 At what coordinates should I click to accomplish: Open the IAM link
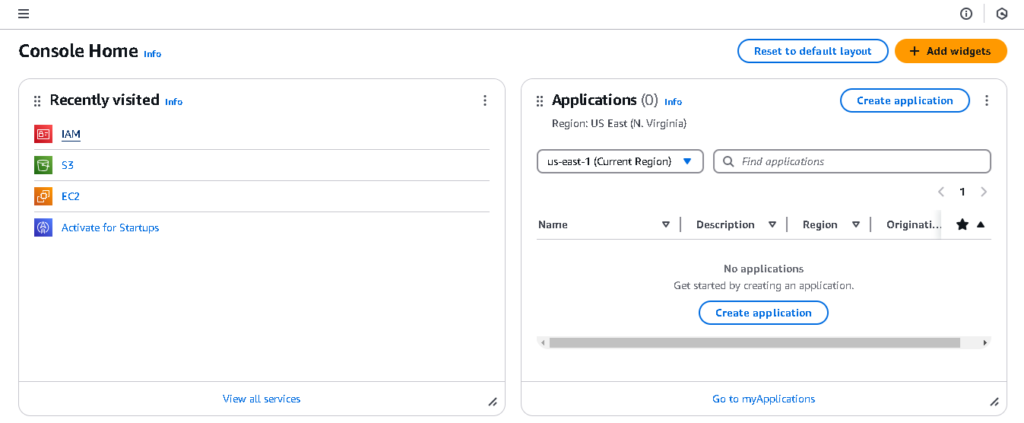point(71,134)
